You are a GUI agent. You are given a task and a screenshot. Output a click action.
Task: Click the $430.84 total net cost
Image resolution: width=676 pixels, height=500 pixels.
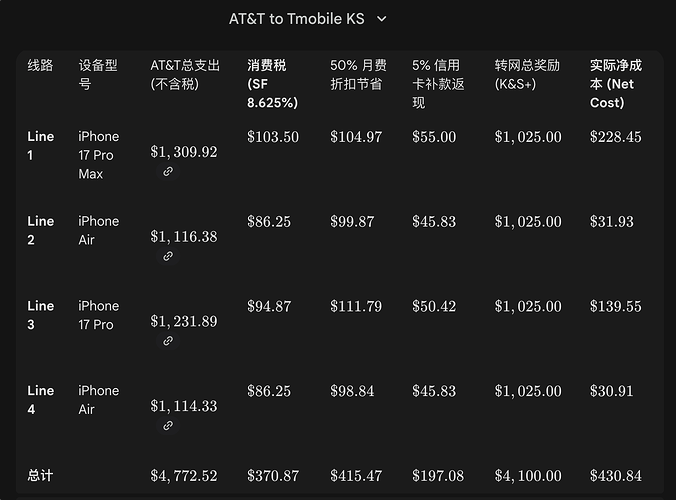[616, 476]
